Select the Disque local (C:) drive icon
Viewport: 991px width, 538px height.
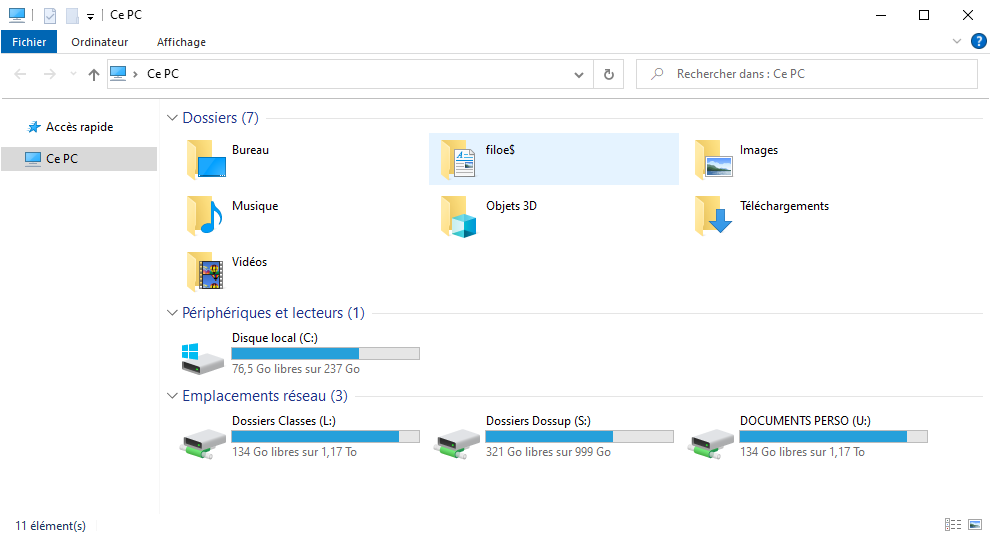click(x=202, y=358)
